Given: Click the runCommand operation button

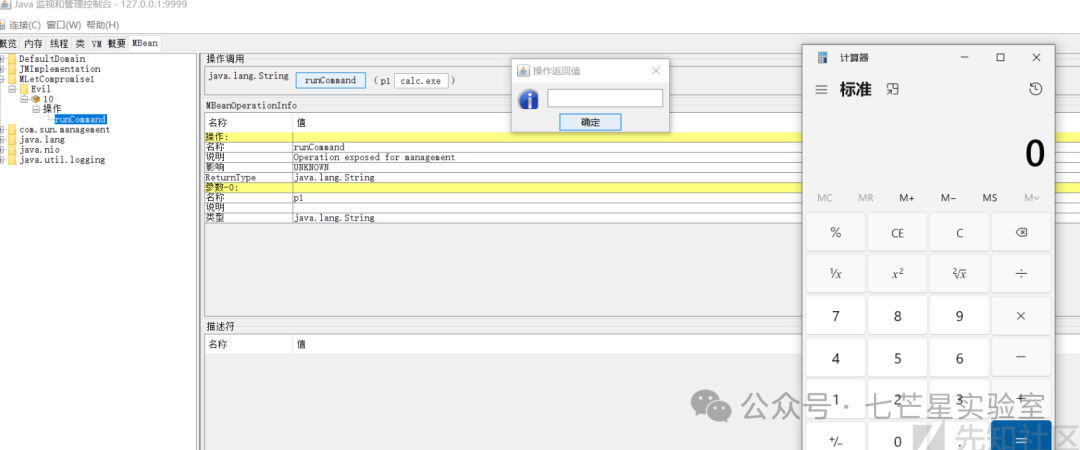Looking at the screenshot, I should coord(330,80).
